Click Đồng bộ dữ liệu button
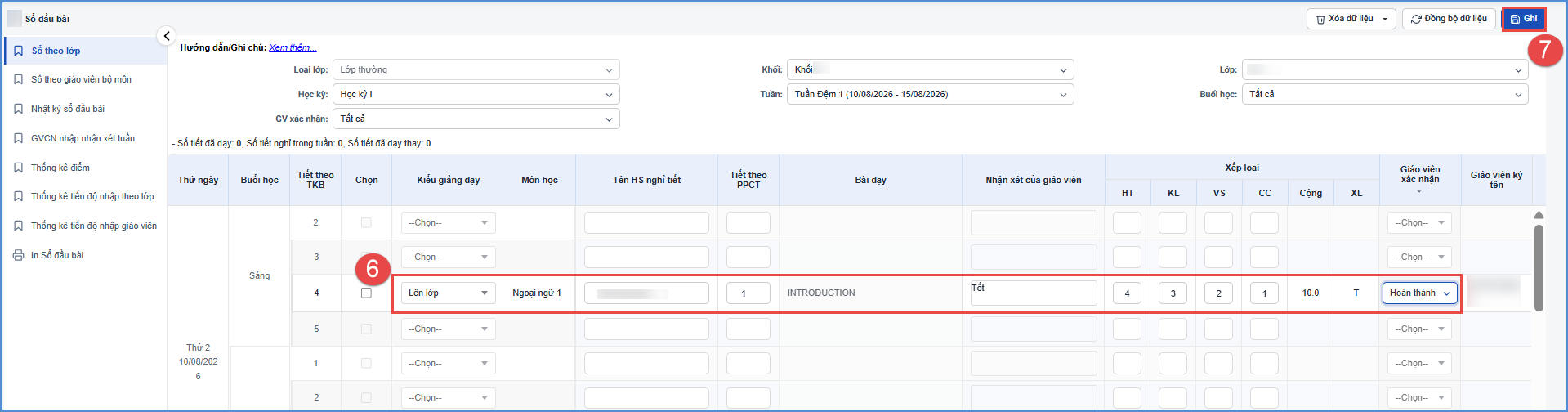Screen dimensions: 1568x412 [1449, 19]
